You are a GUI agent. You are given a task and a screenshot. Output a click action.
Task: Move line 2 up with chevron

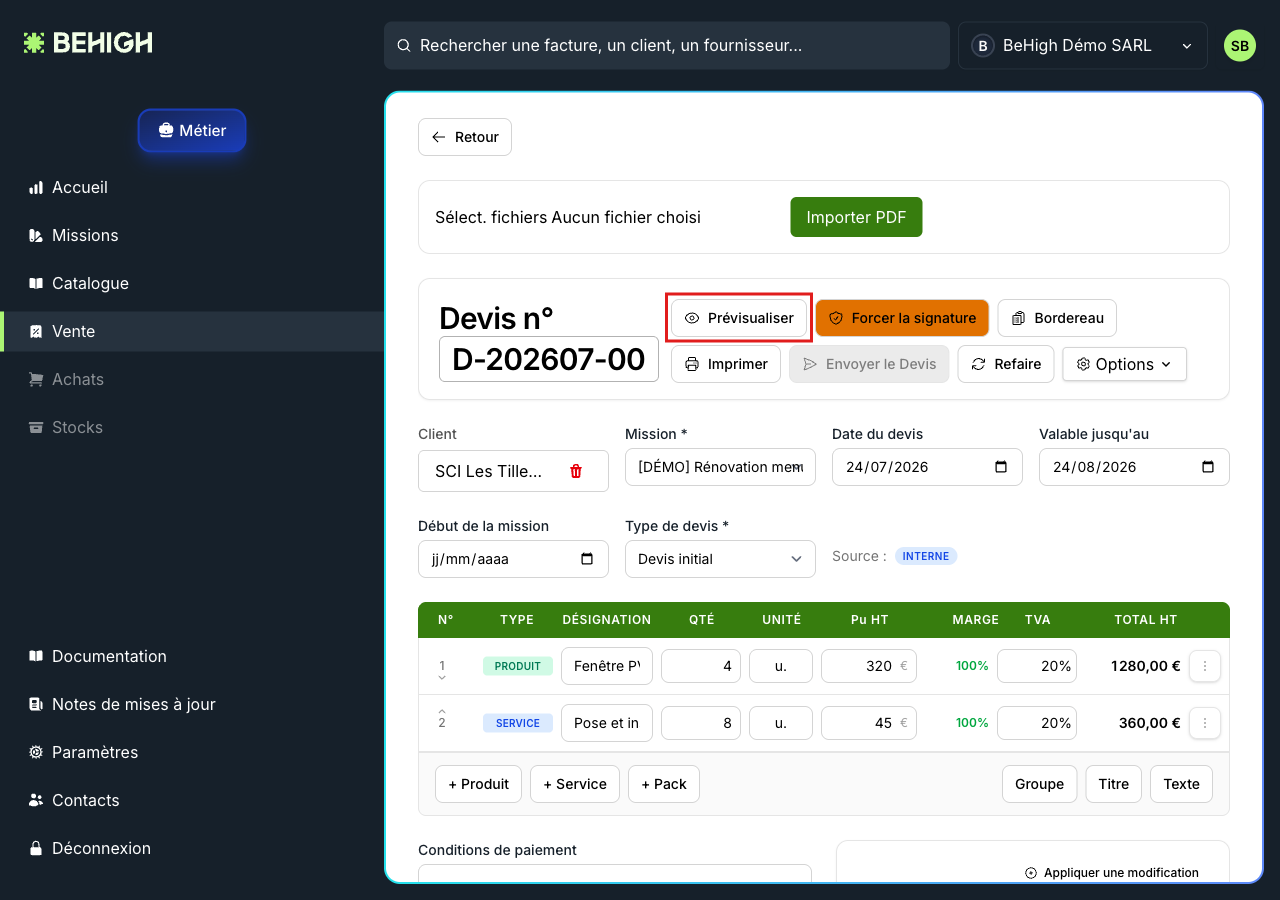[442, 711]
